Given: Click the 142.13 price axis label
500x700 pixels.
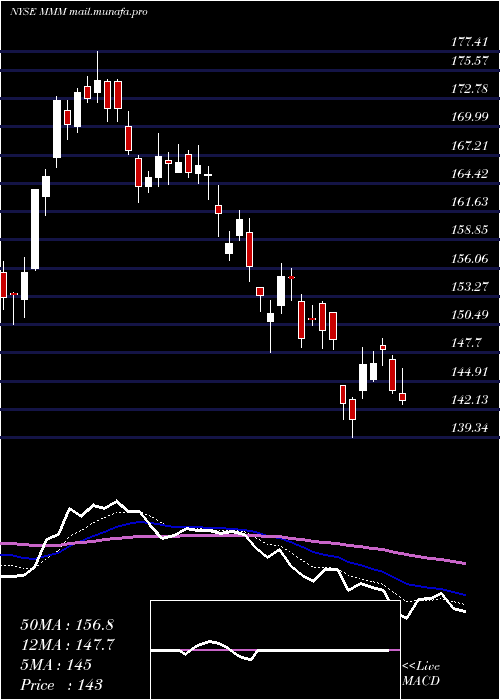Looking at the screenshot, I should (x=469, y=400).
